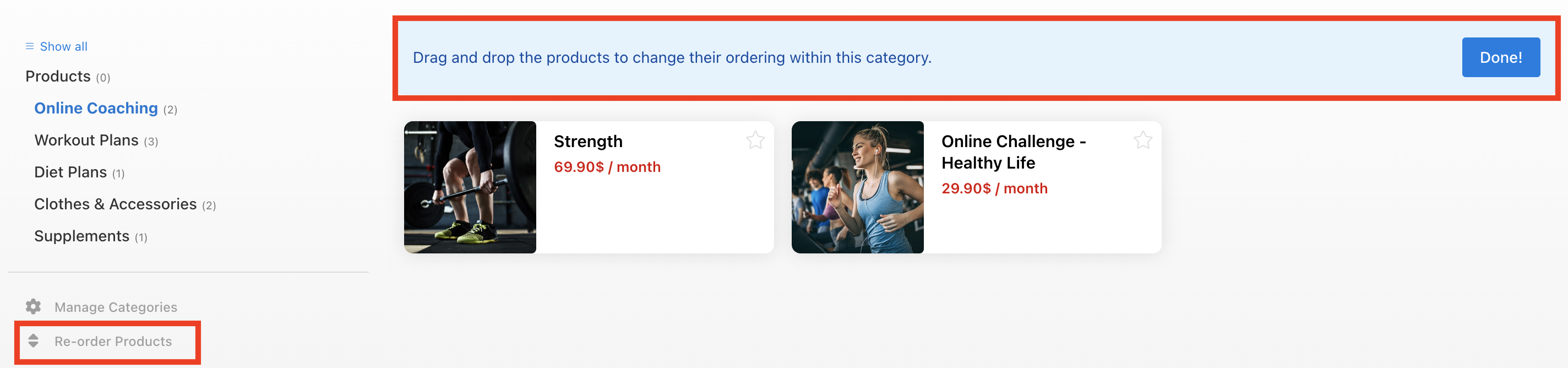Click the Done! button

1500,57
